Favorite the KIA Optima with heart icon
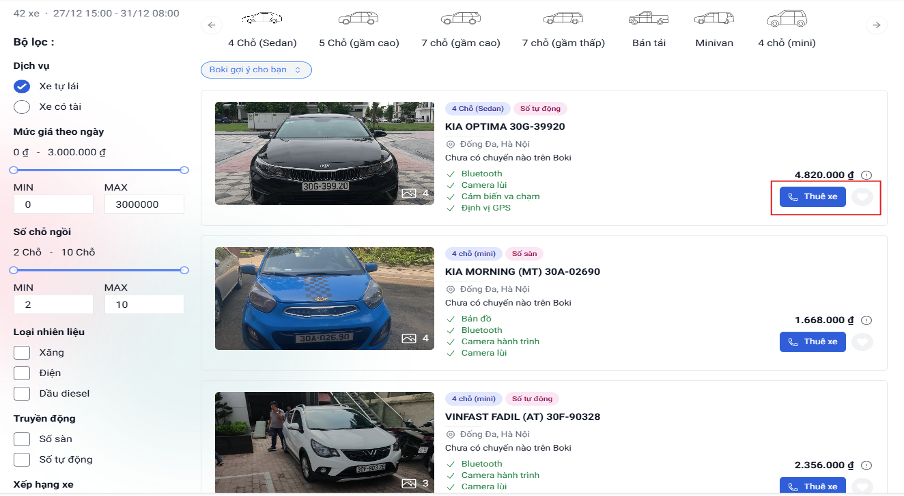Viewport: 904px width, 496px height. coord(862,197)
